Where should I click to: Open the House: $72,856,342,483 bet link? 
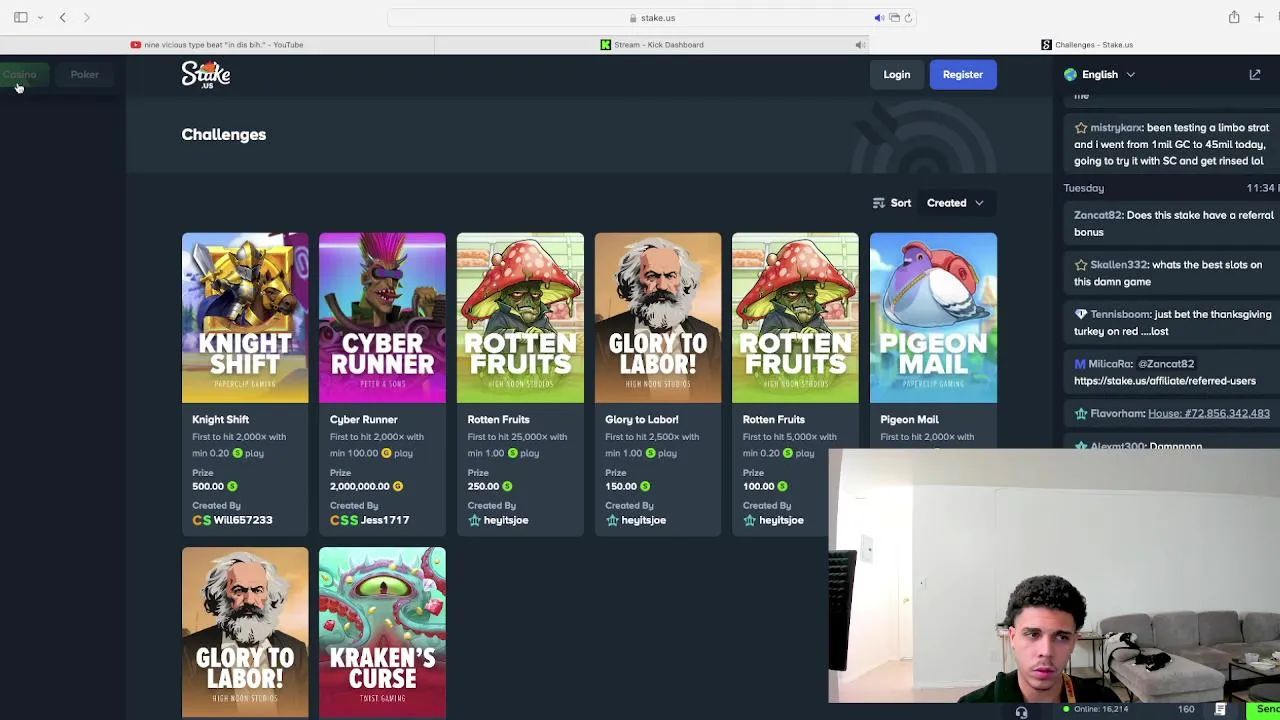coord(1209,413)
